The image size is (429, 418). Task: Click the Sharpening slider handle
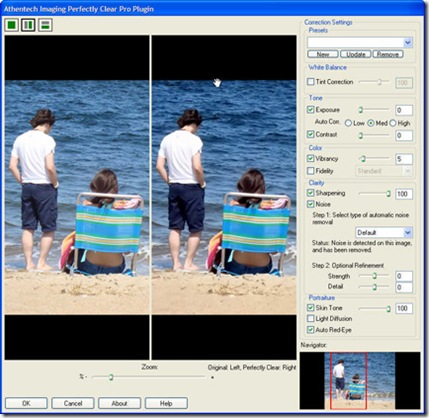tap(388, 194)
